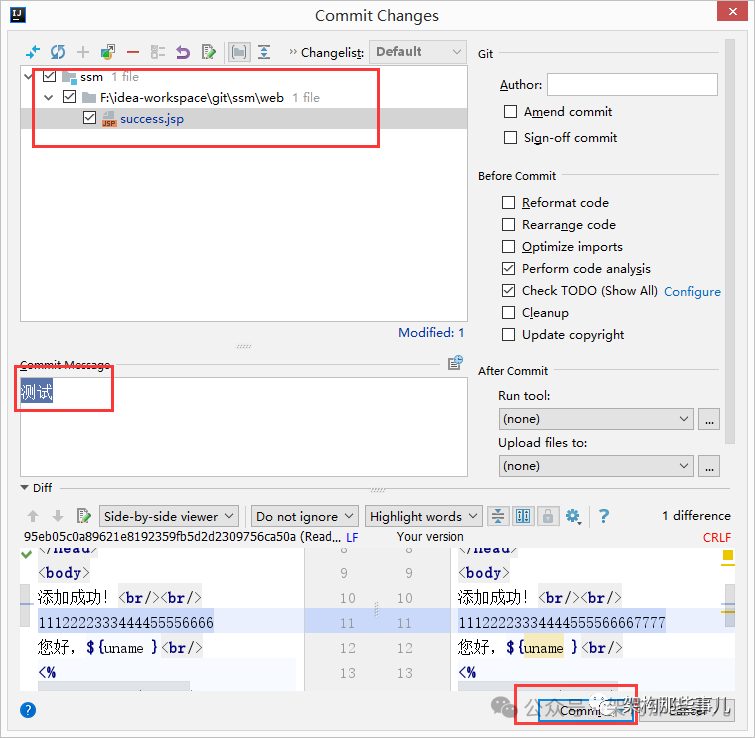Click the Refresh changes icon
The image size is (755, 738).
tap(58, 52)
